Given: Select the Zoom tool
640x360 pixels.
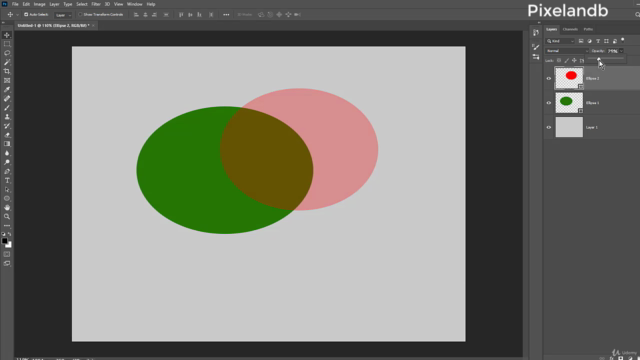Looking at the screenshot, I should (7, 216).
